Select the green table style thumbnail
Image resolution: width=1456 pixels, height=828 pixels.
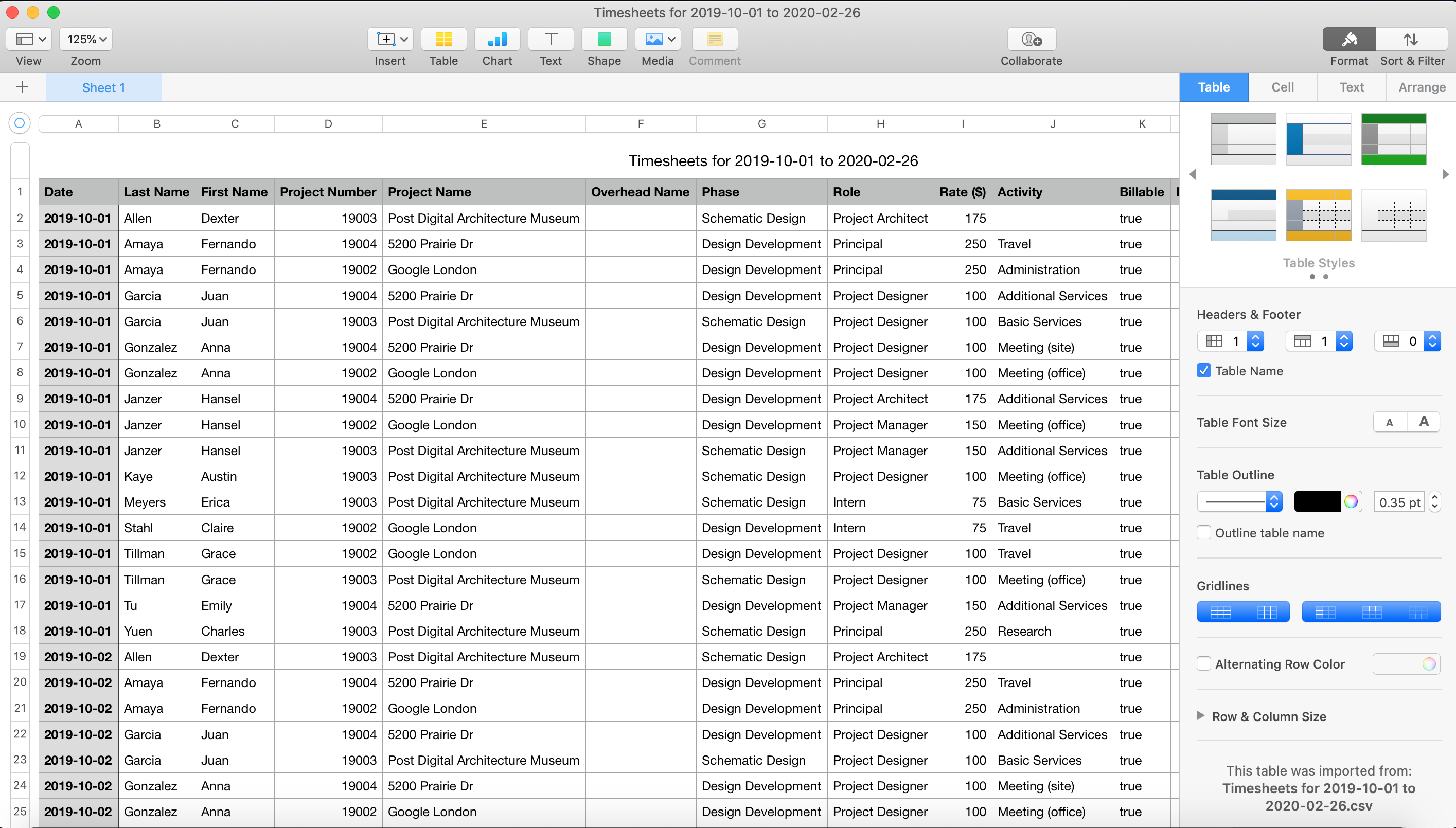click(1393, 139)
